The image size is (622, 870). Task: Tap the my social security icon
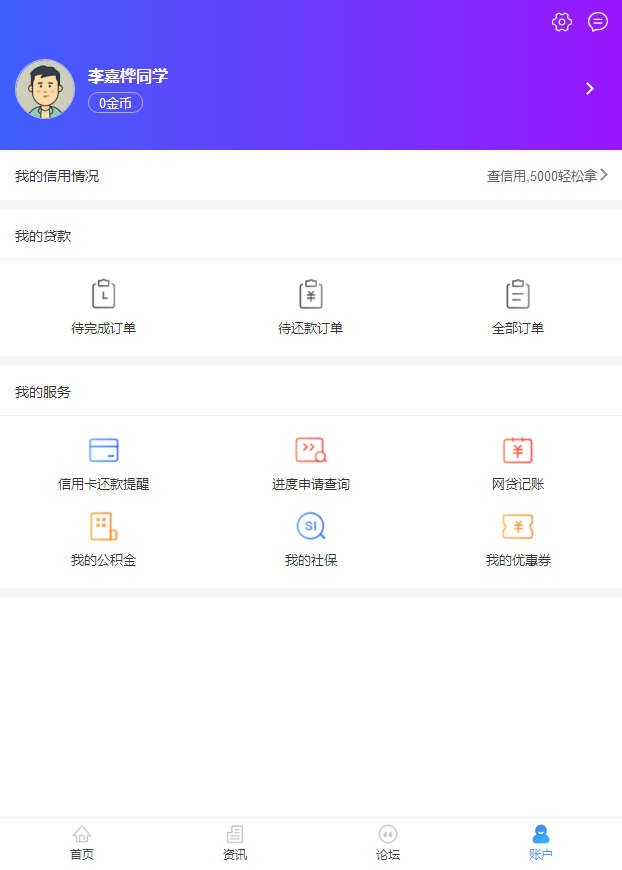point(311,526)
